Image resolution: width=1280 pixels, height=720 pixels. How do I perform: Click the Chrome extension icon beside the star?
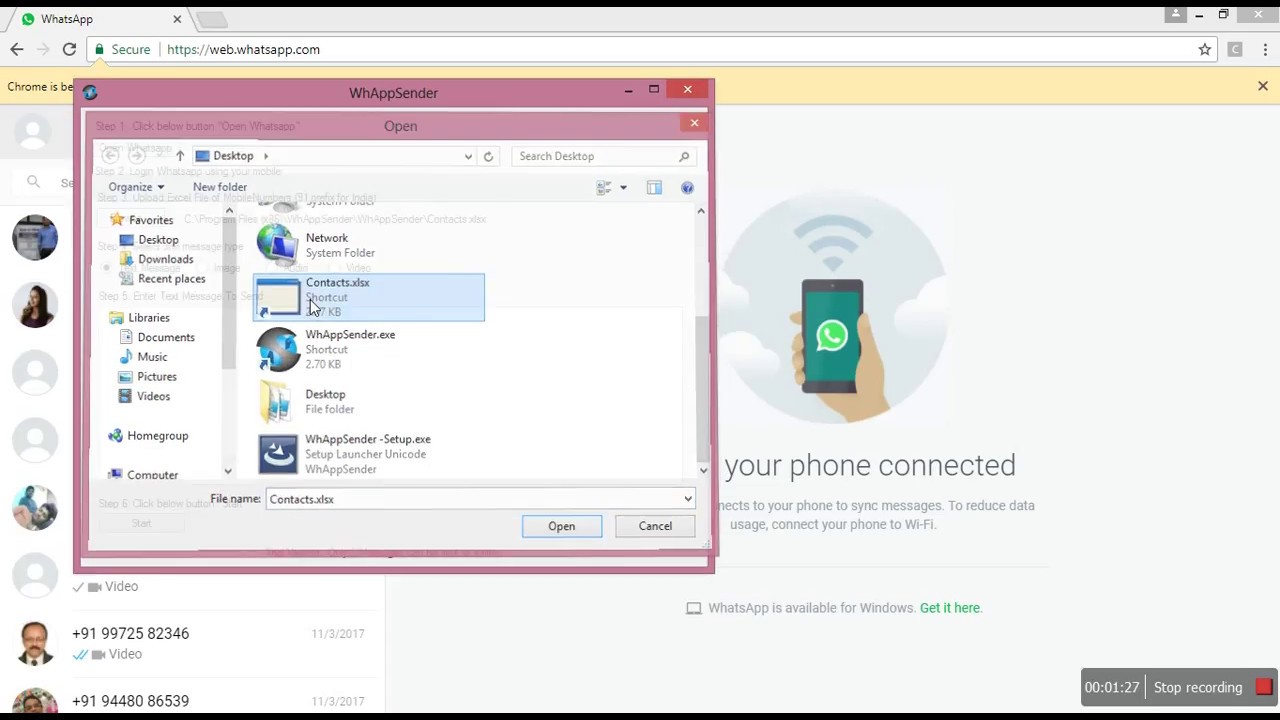point(1235,49)
